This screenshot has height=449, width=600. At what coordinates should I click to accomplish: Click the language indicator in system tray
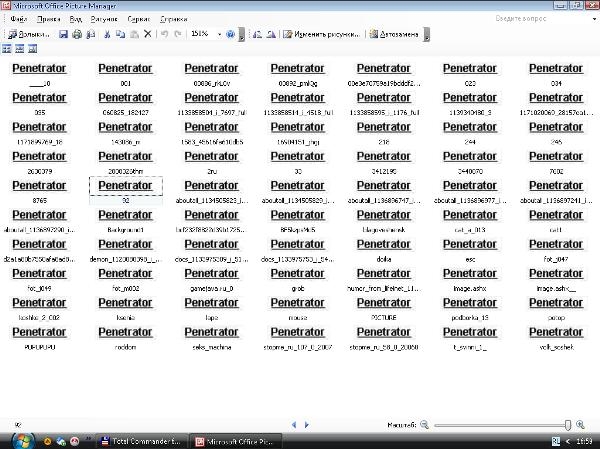[556, 441]
